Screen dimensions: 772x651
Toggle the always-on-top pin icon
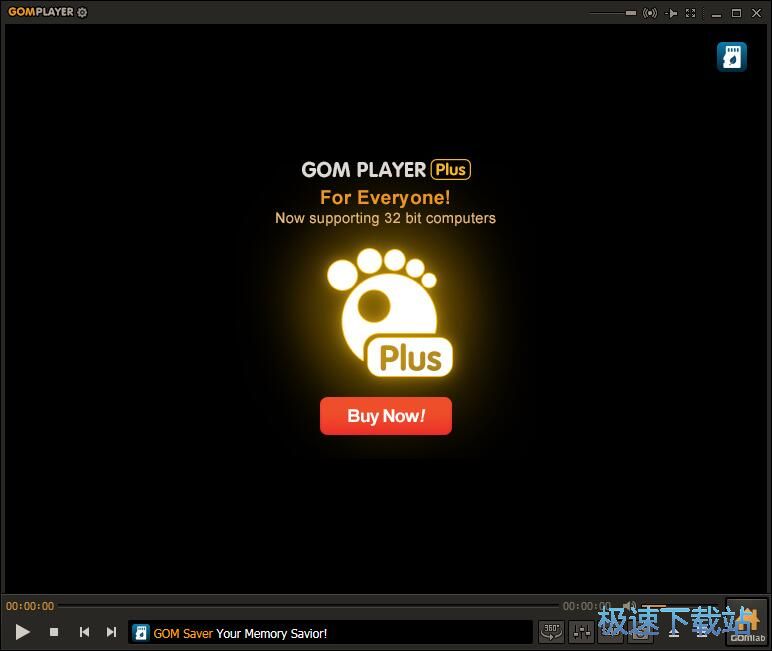tap(671, 13)
